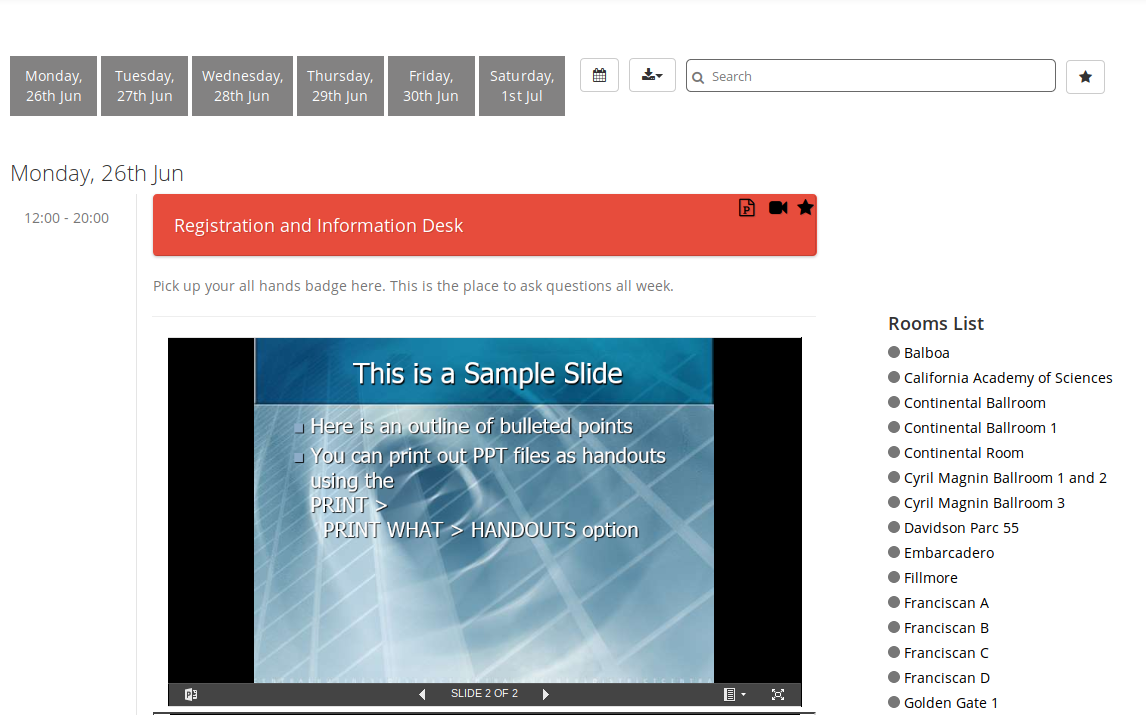Go to previous slide arrow
This screenshot has height=715, width=1146.
coord(422,695)
